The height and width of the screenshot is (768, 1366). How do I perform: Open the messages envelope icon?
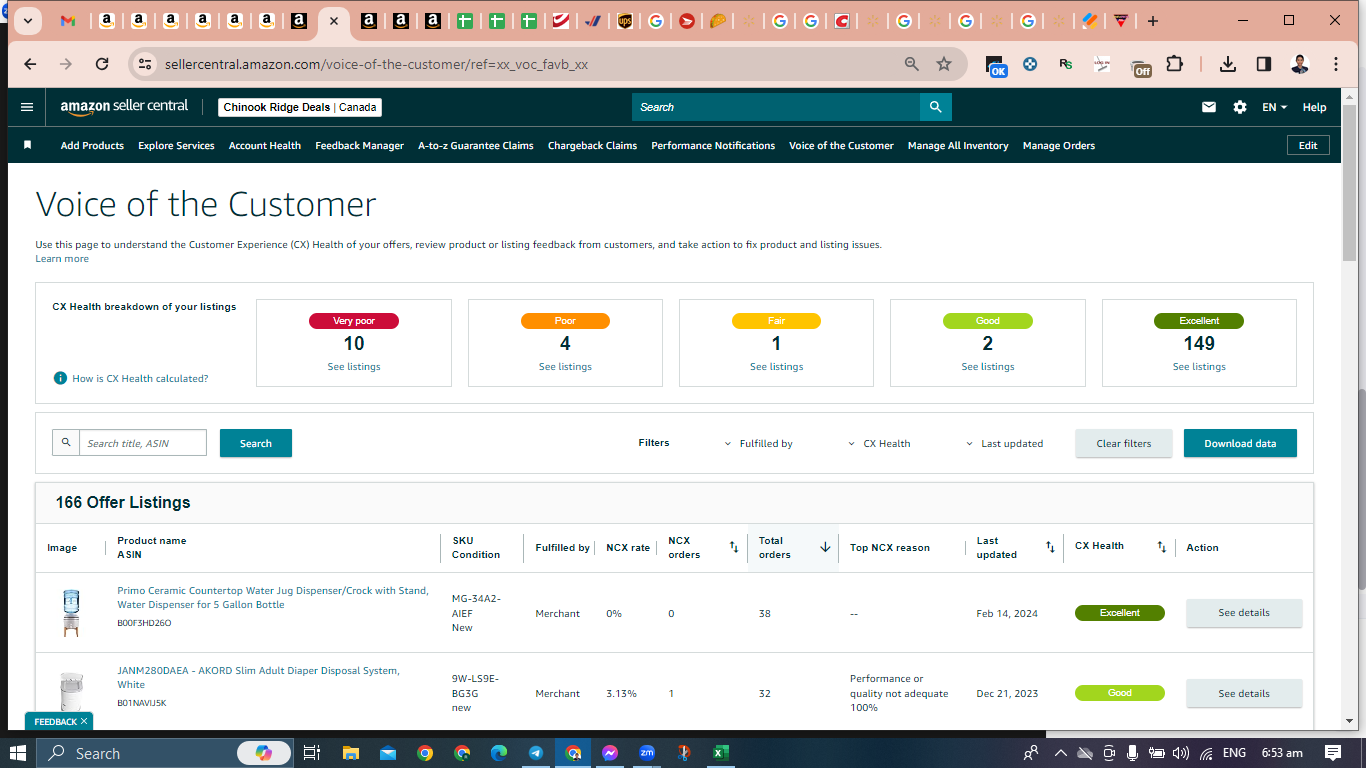point(1209,107)
